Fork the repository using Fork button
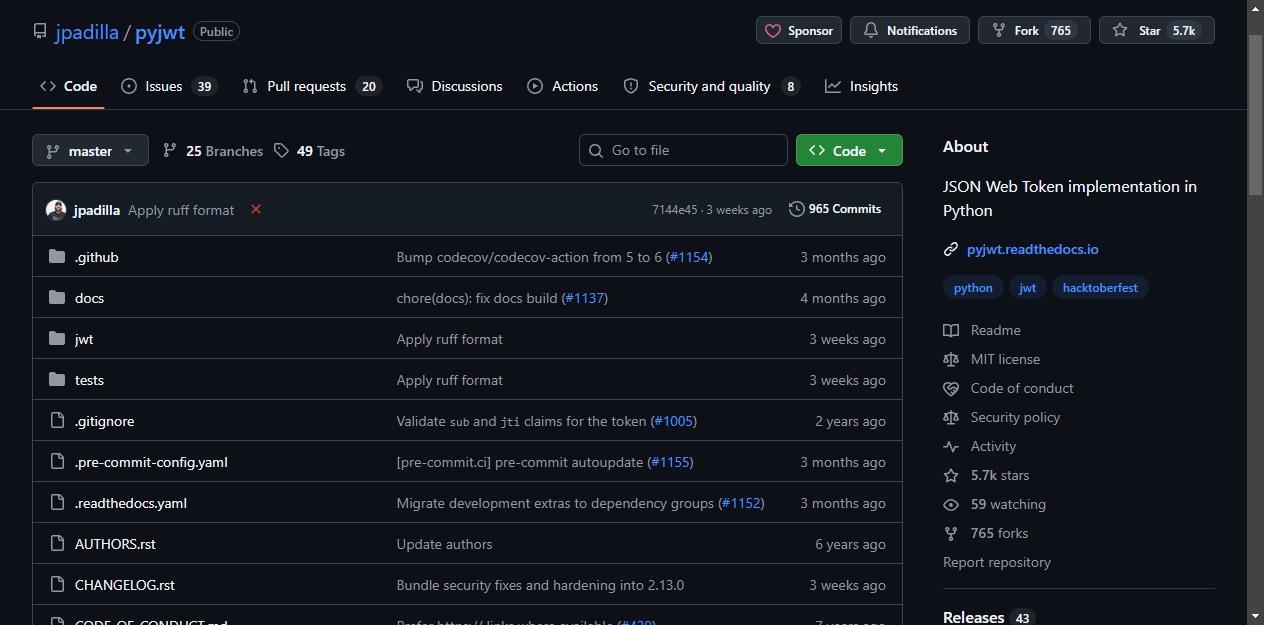The width and height of the screenshot is (1264, 625). pos(1034,31)
